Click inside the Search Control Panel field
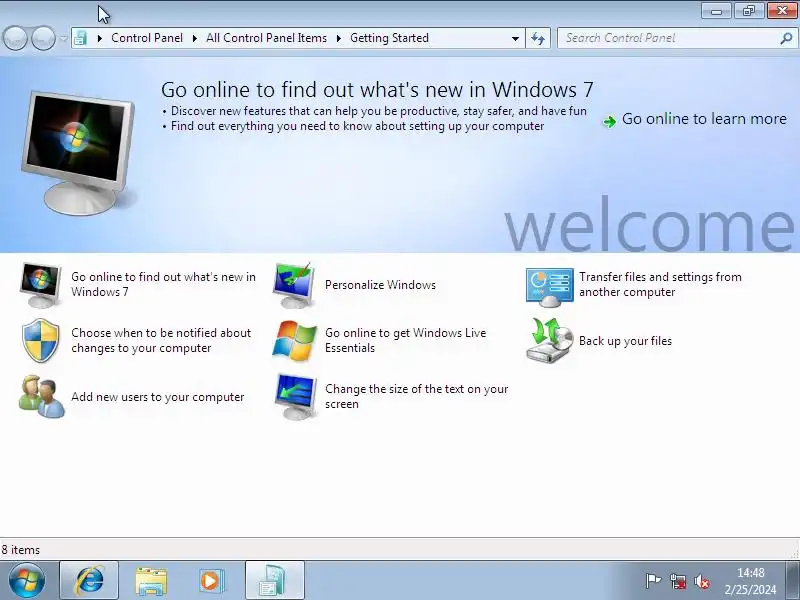800x600 pixels. [x=668, y=38]
